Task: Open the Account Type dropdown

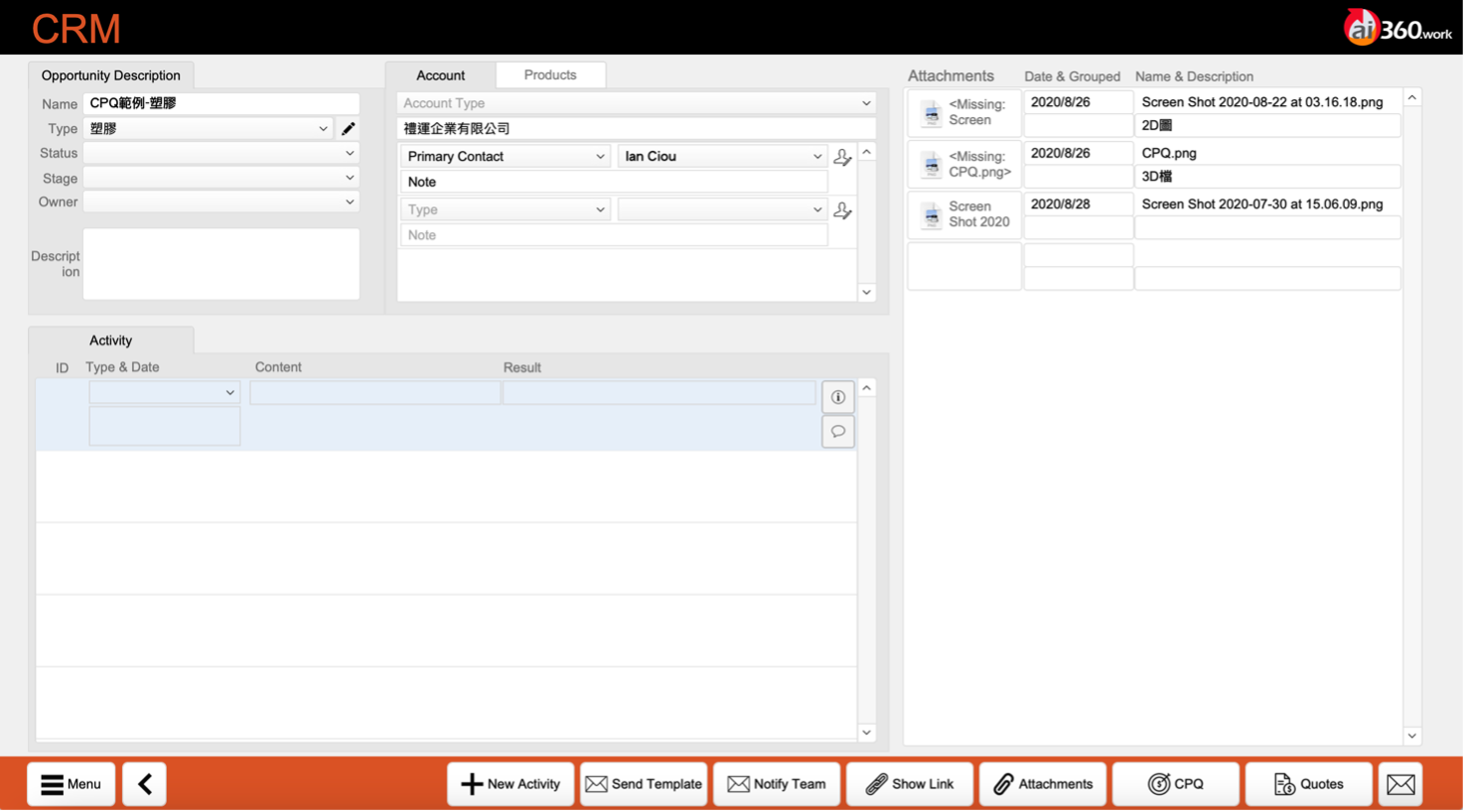Action: [636, 103]
